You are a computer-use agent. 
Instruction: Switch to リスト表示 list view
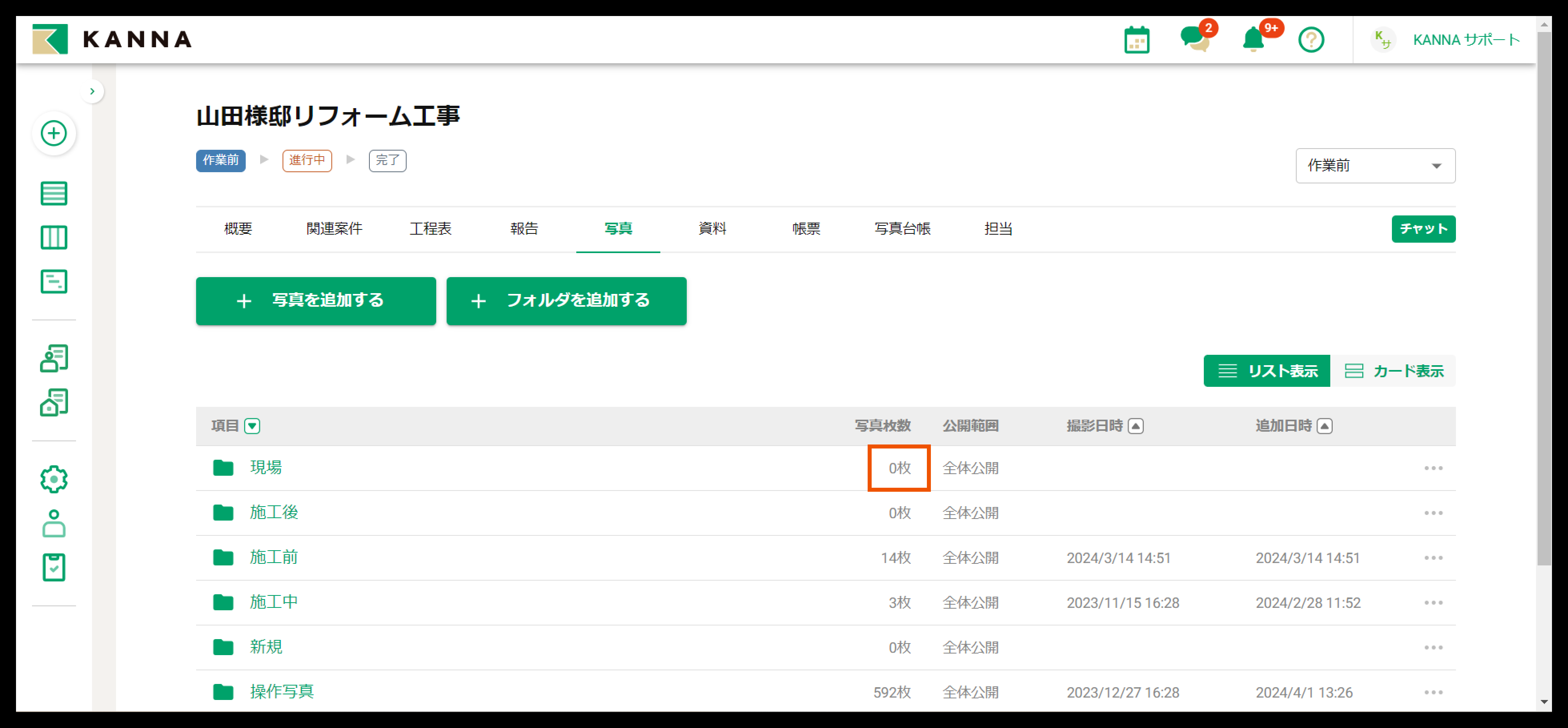[1267, 371]
